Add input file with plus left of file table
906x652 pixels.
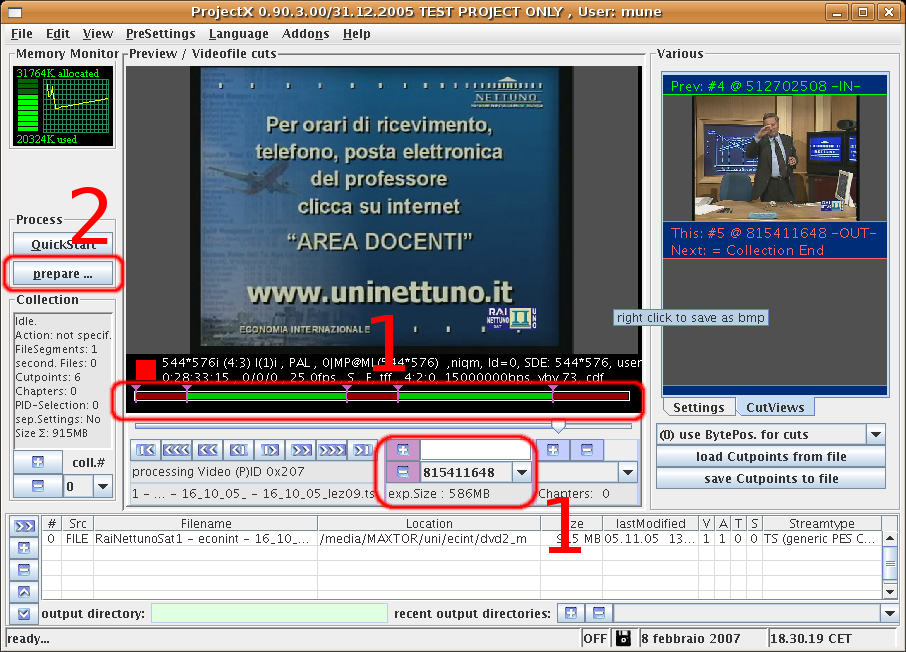click(24, 547)
